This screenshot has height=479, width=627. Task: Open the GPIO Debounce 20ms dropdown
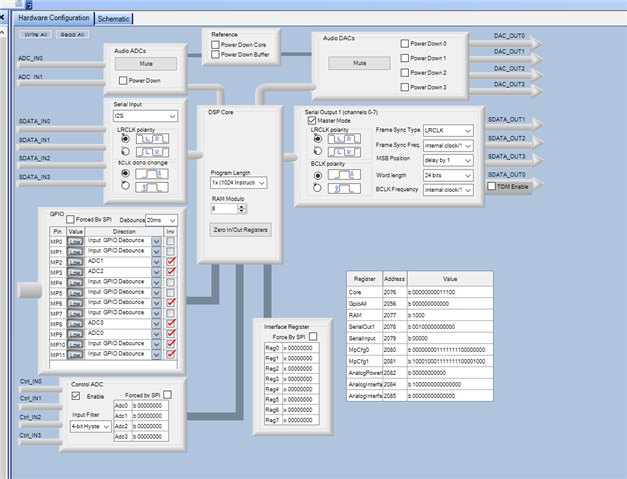point(162,220)
